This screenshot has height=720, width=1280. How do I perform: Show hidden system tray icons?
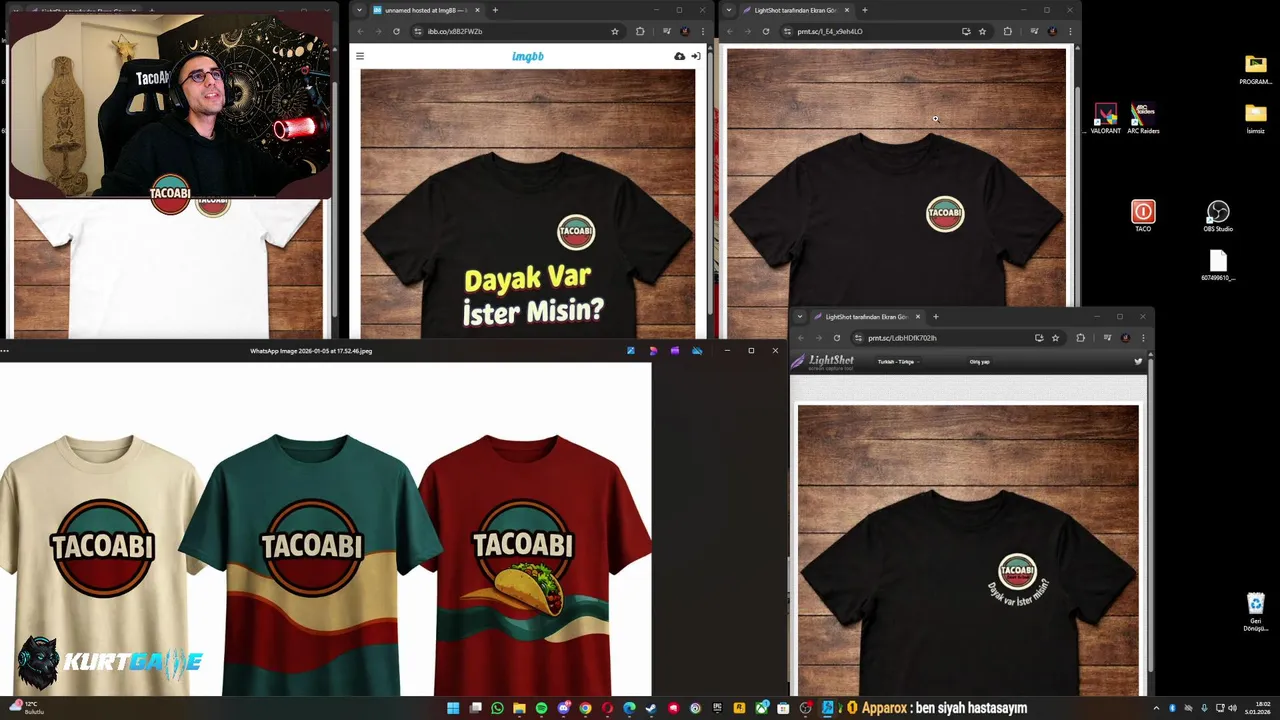1157,708
